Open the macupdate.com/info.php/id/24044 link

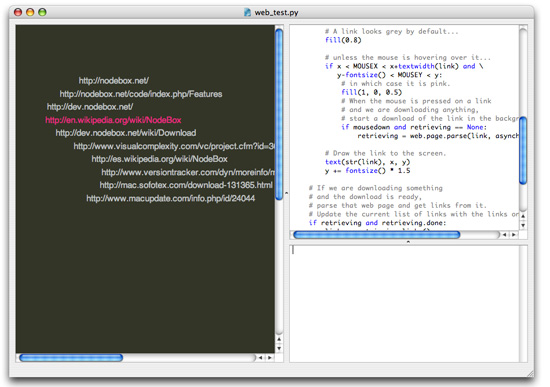(170, 198)
